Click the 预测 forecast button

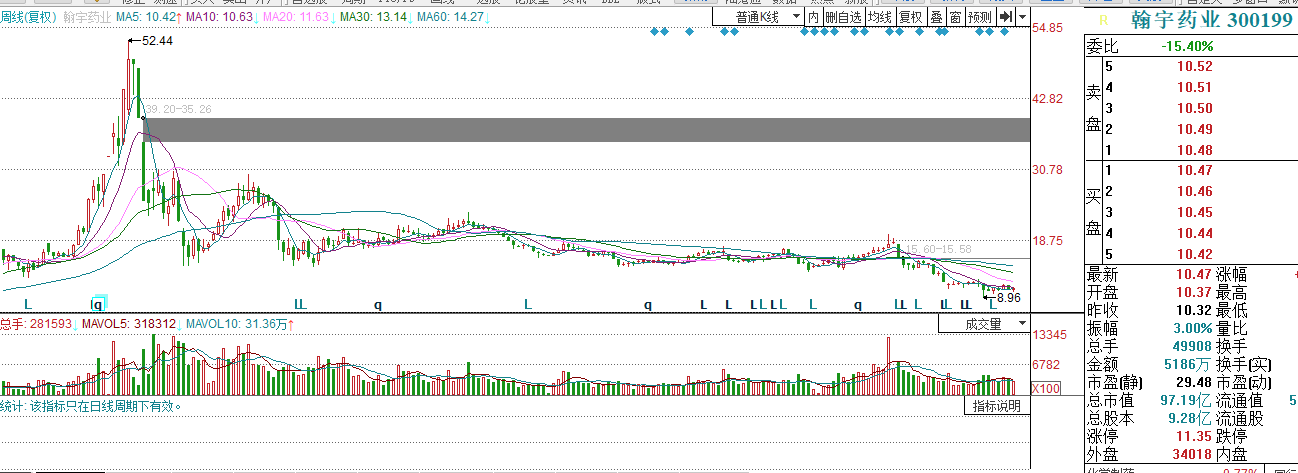[981, 17]
